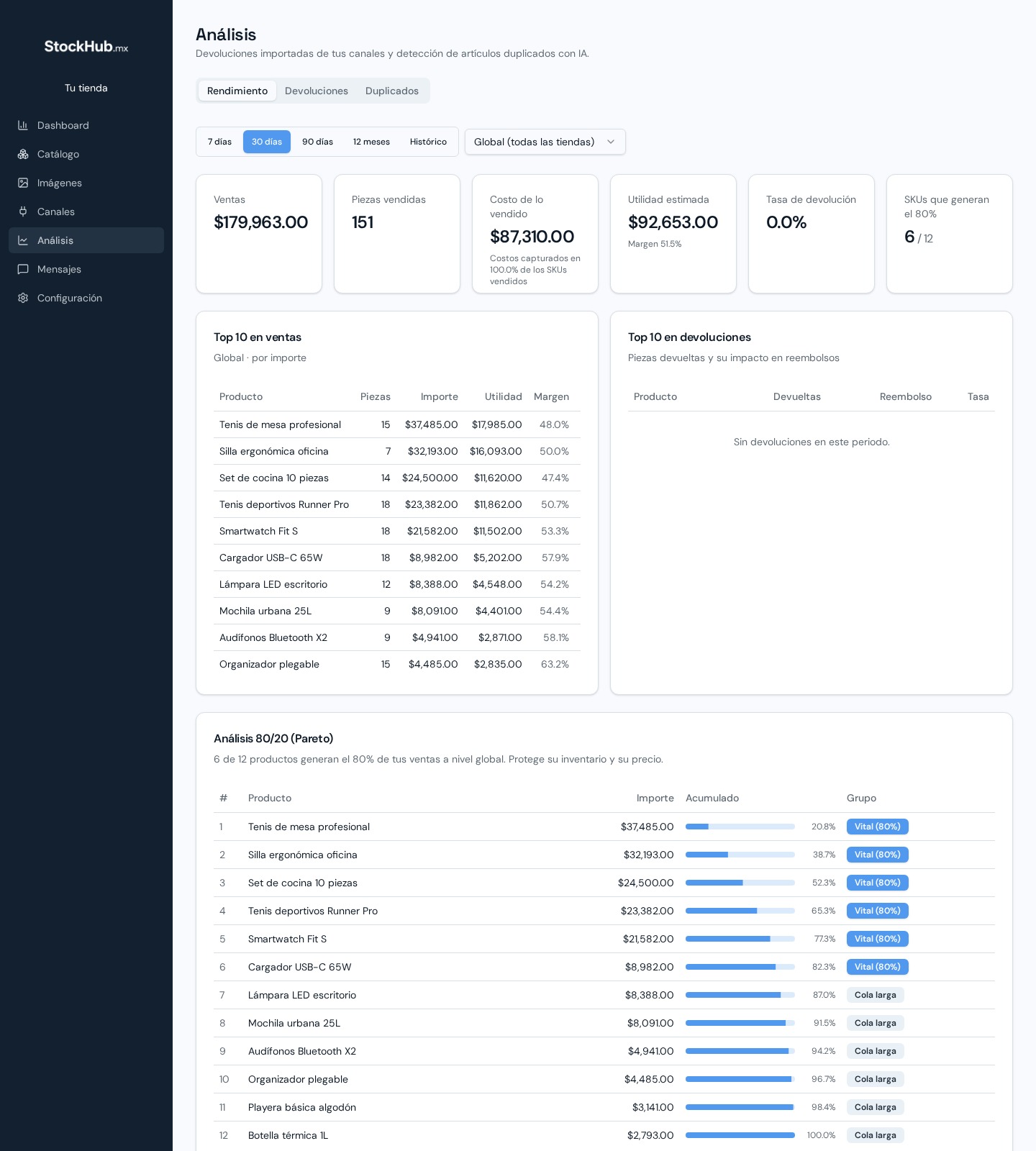Click the Reembolso column header

[906, 396]
